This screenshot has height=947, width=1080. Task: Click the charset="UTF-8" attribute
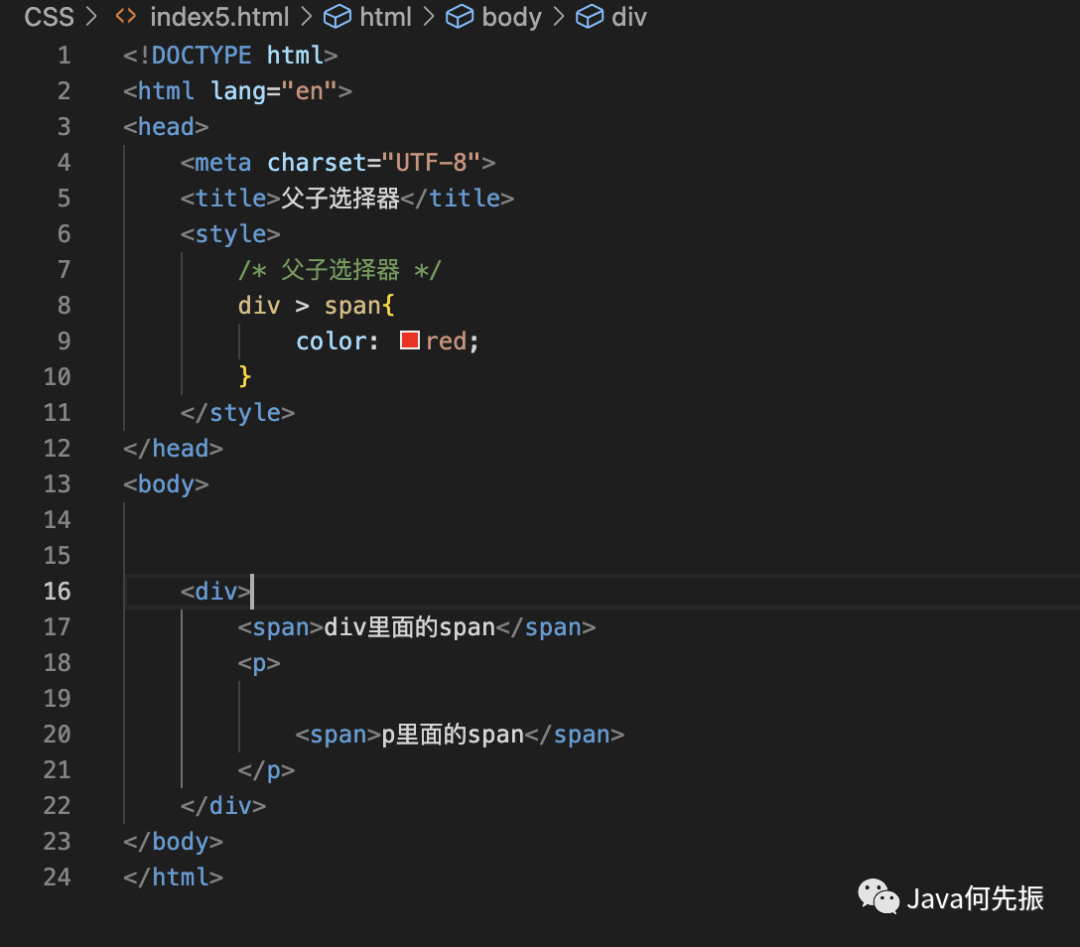pyautogui.click(x=373, y=163)
